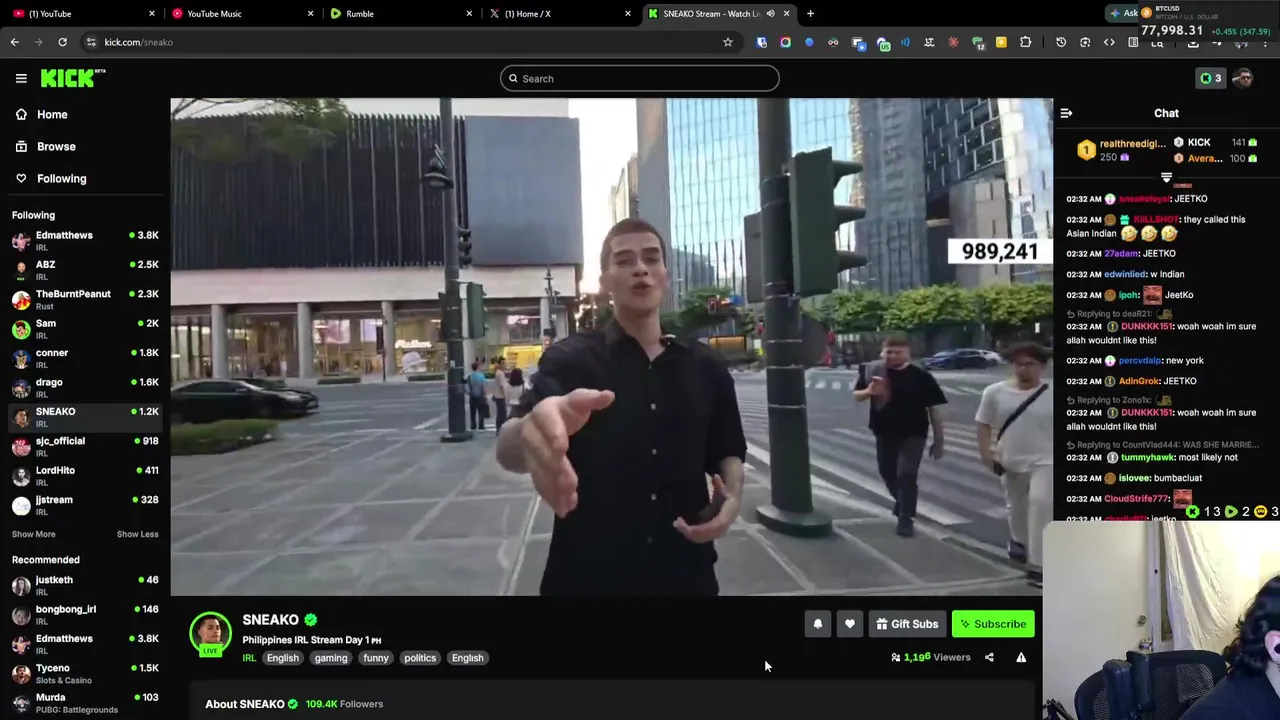Toggle the notification bell for SNEAKO
1280x720 pixels.
(818, 624)
